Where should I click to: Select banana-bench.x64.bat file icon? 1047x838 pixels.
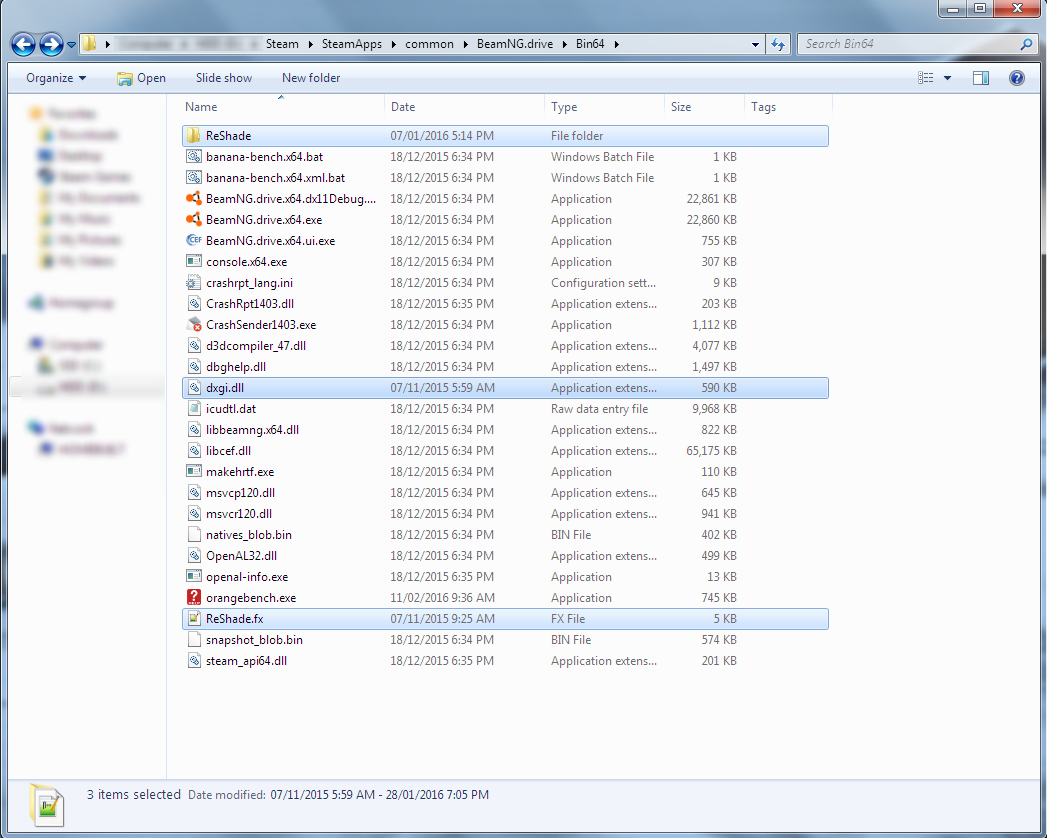(194, 157)
